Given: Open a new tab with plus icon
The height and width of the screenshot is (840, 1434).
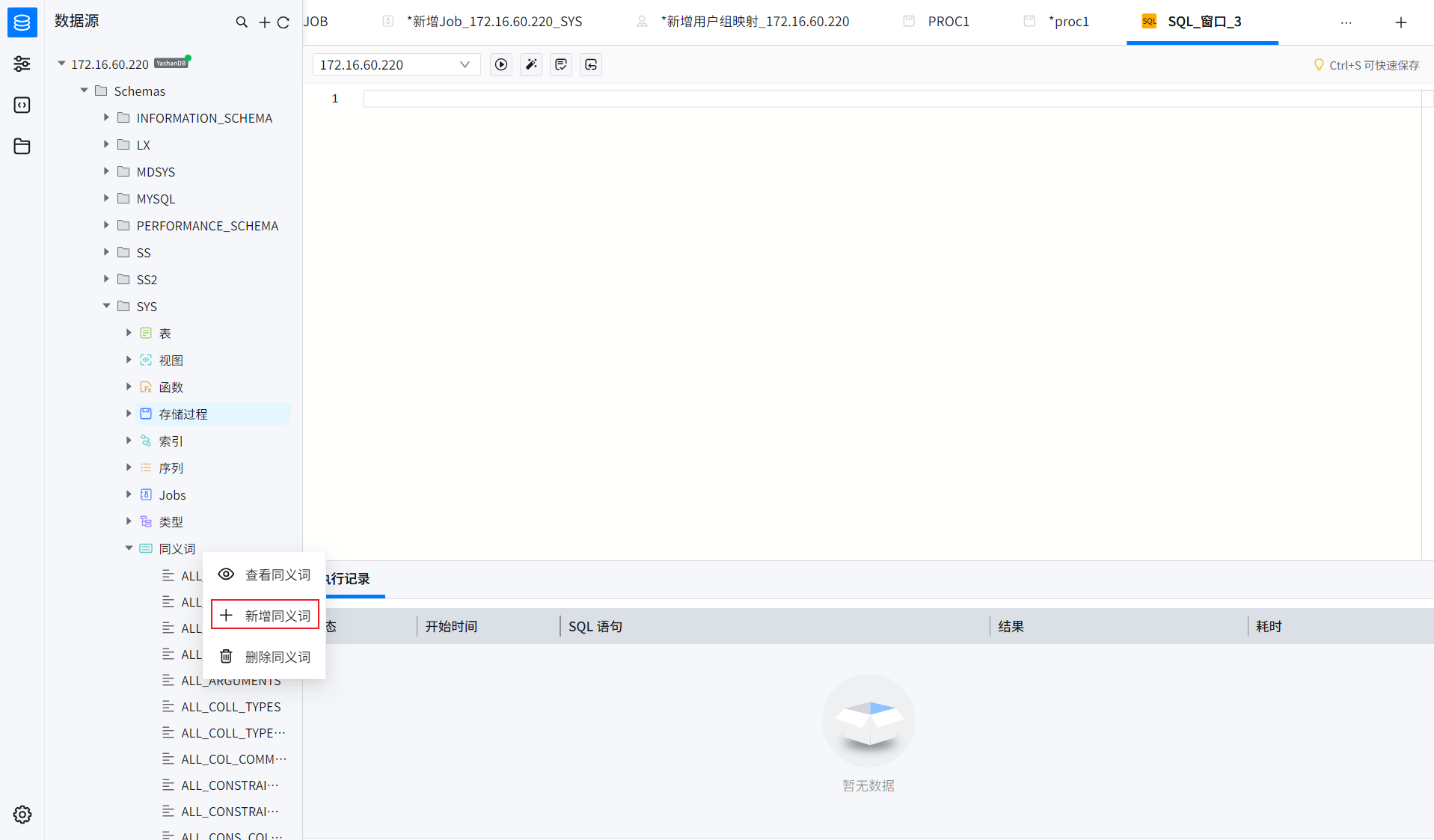Looking at the screenshot, I should point(1401,22).
